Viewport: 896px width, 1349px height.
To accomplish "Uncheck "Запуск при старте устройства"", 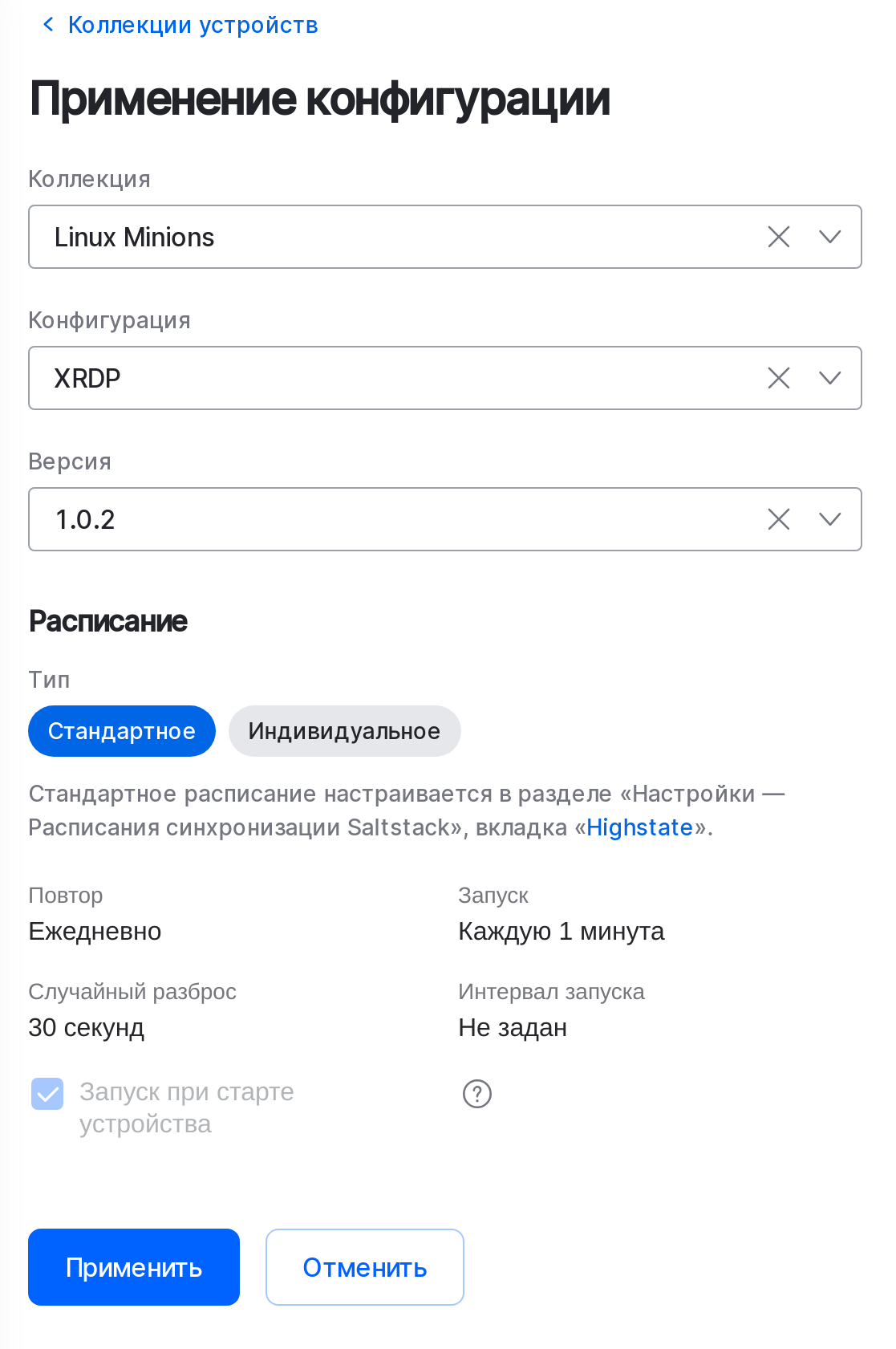I will point(47,1093).
